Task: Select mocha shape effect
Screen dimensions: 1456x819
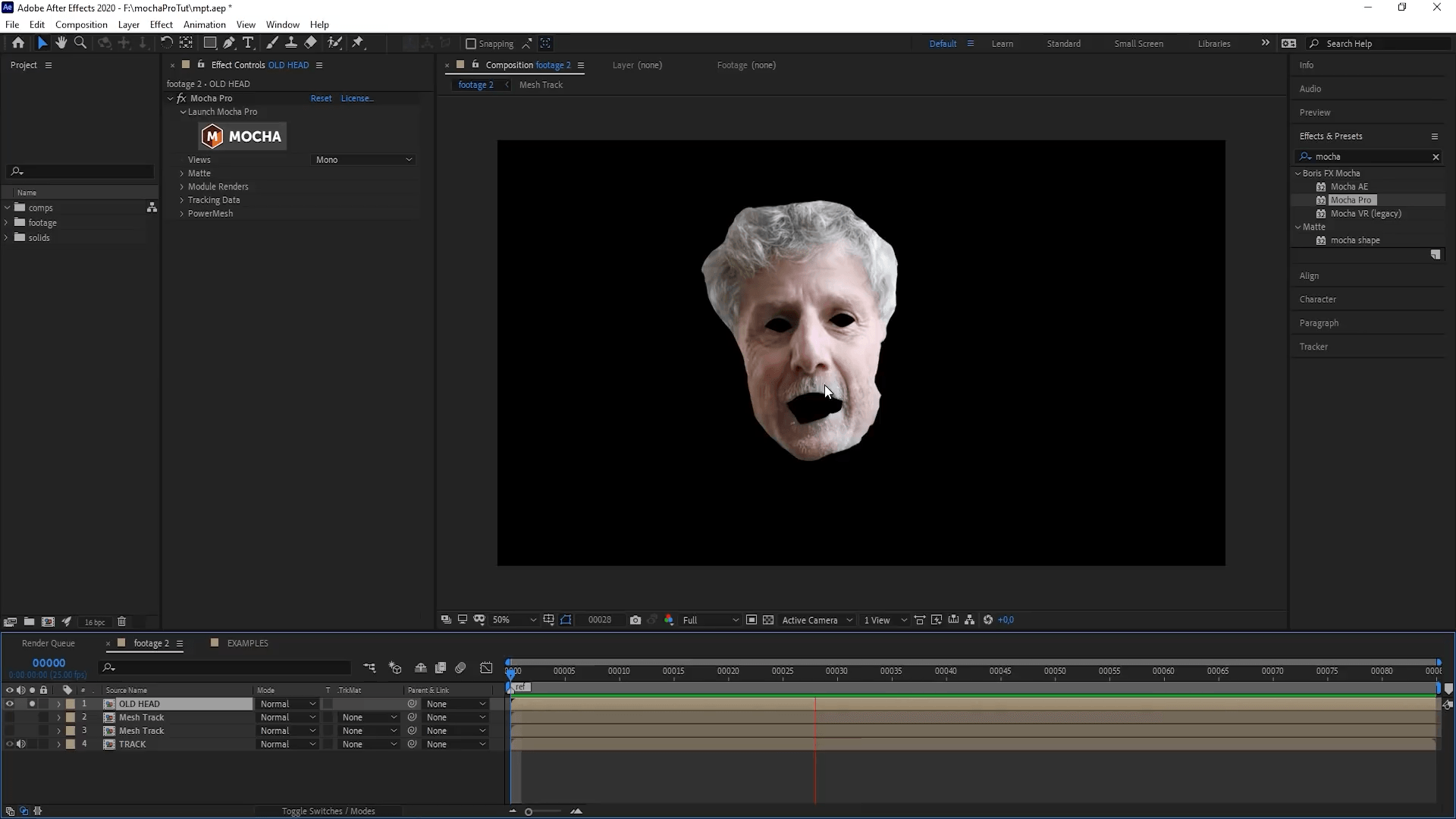Action: (1355, 240)
